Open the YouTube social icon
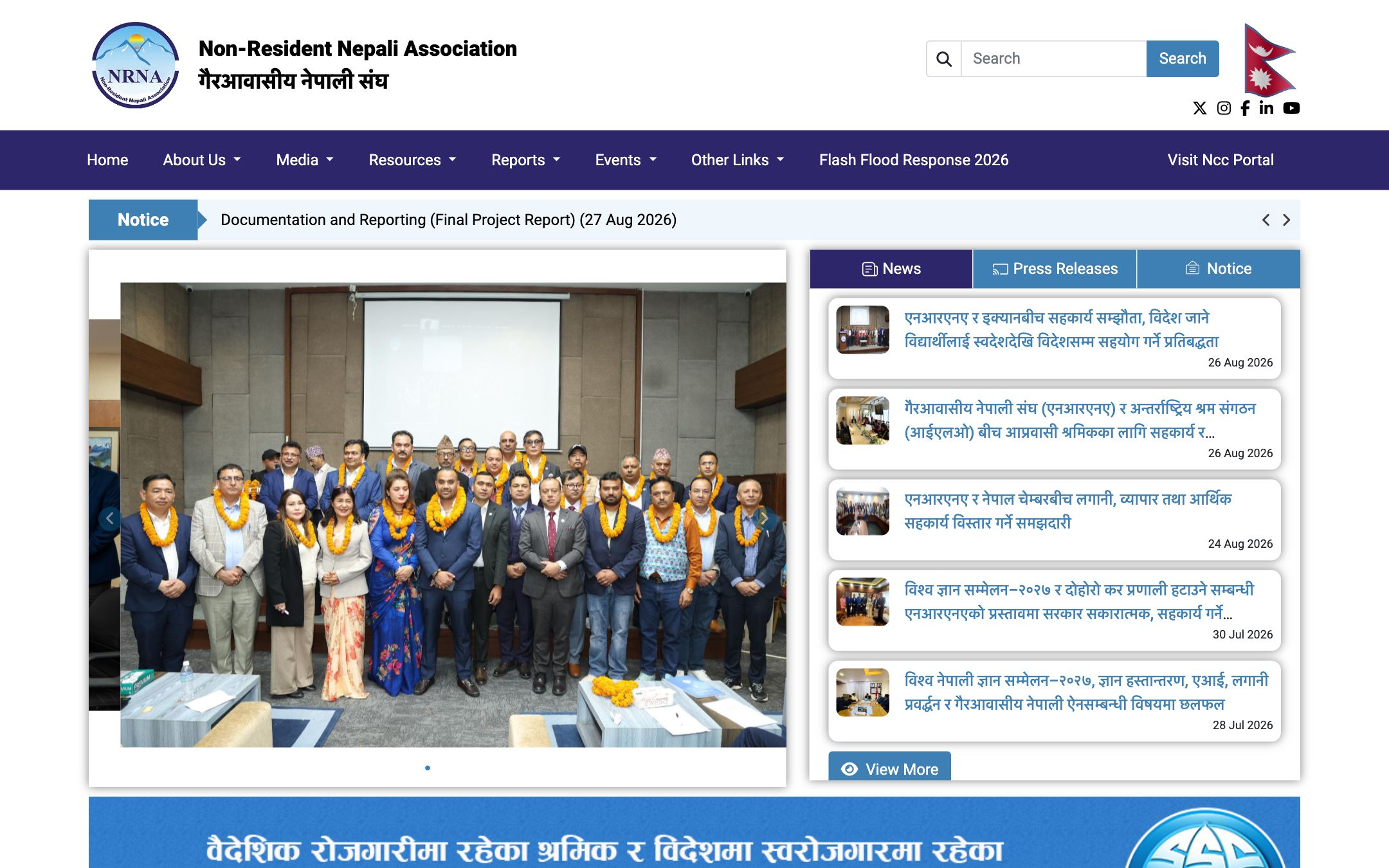Image resolution: width=1389 pixels, height=868 pixels. 1291,108
